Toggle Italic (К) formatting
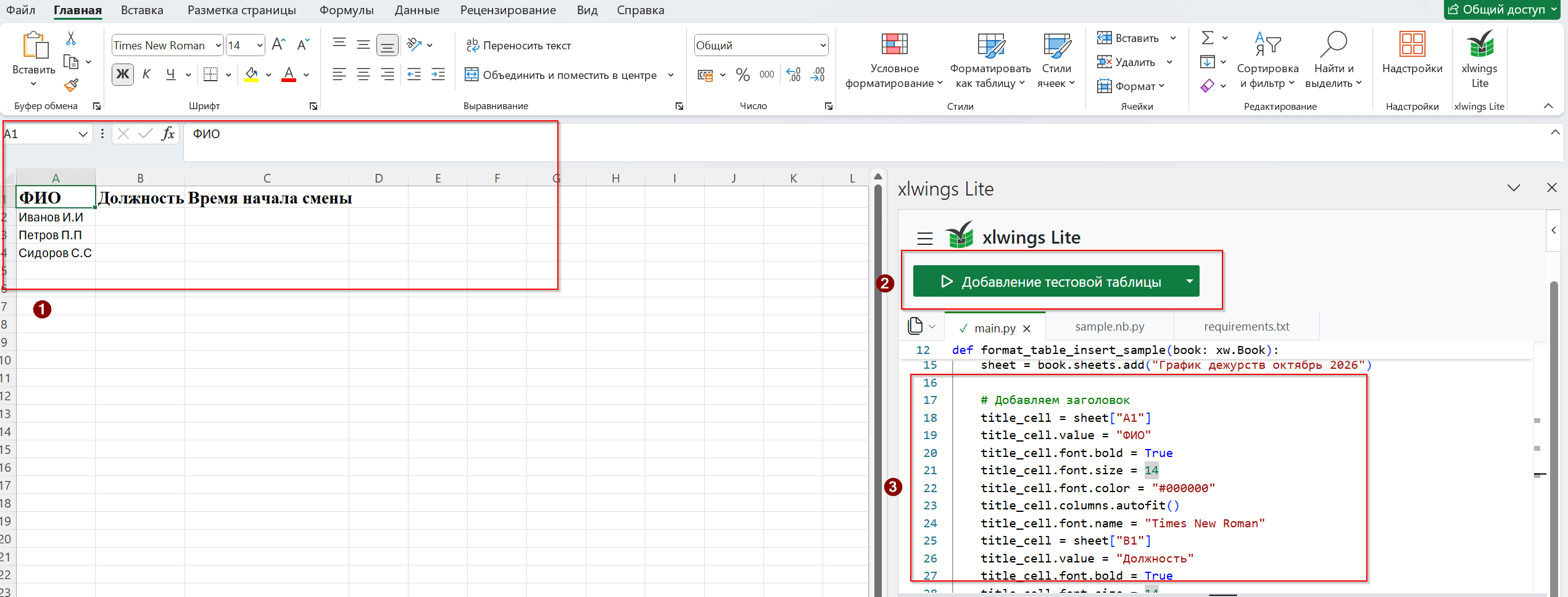The width and height of the screenshot is (1568, 597). [146, 75]
